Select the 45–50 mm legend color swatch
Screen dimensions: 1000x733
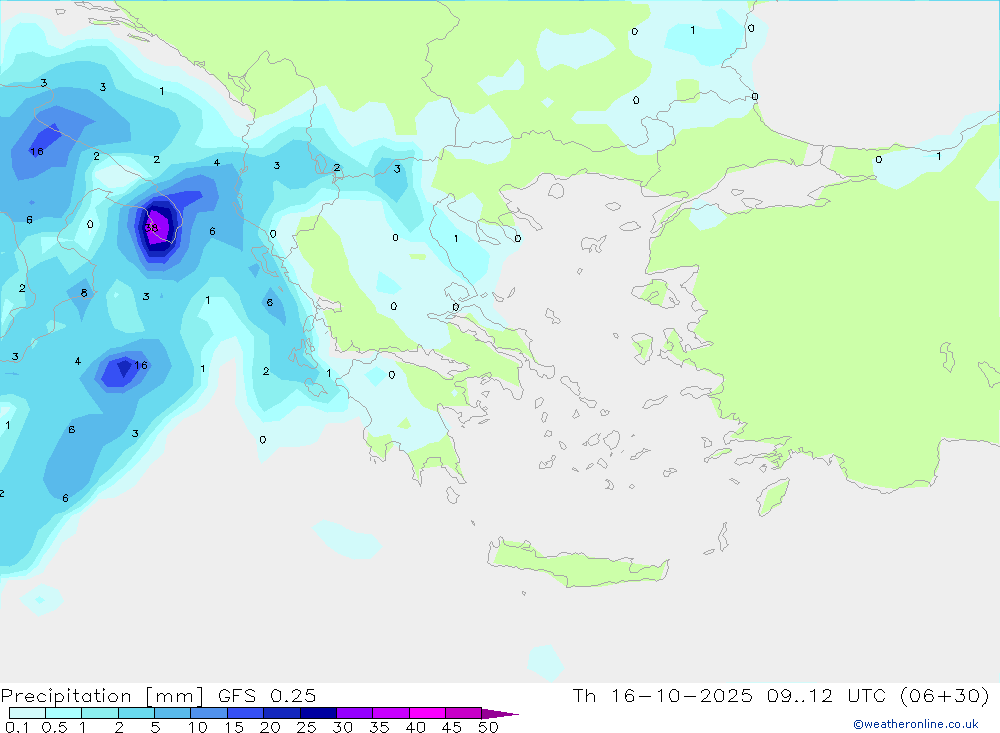tap(463, 713)
